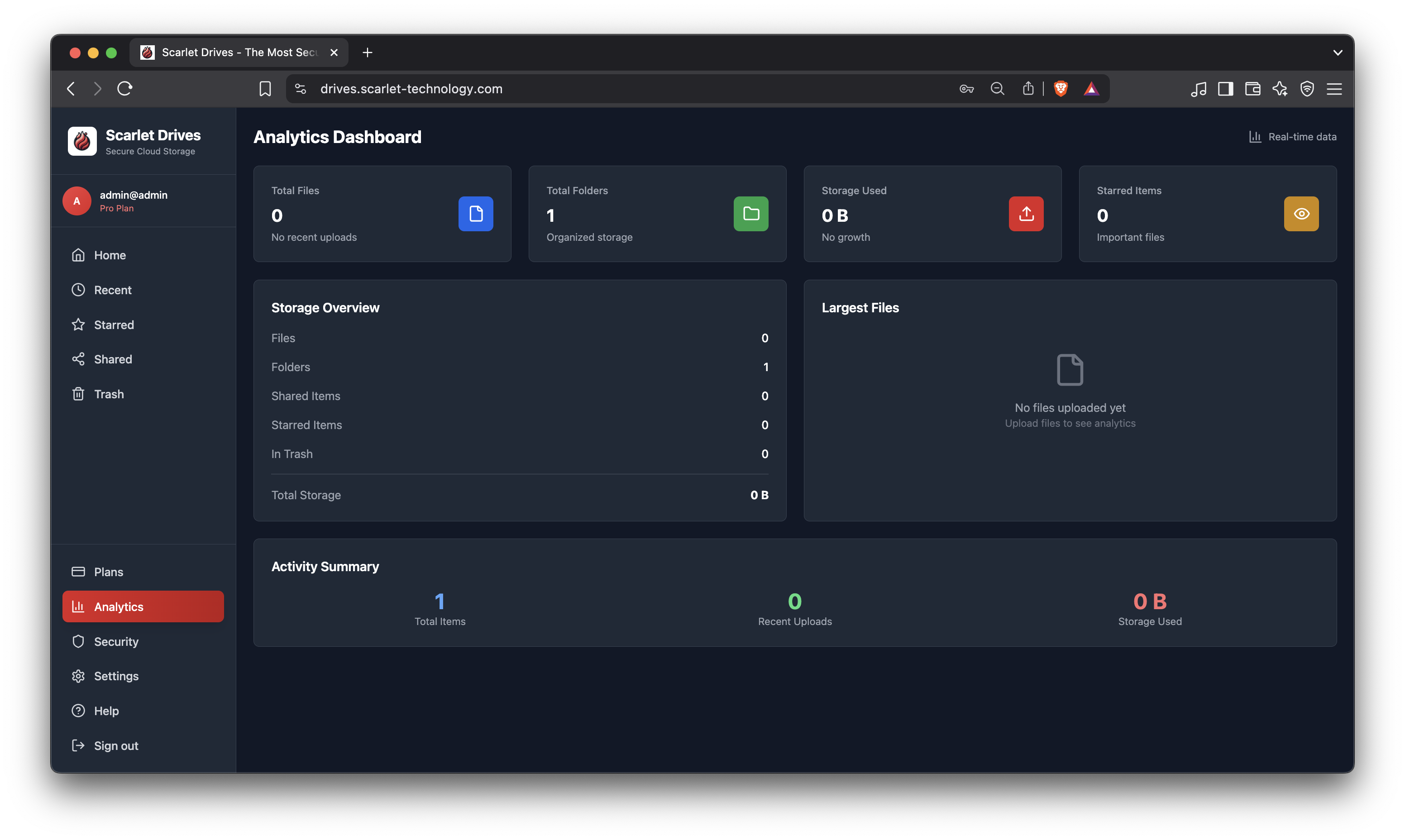Screen dimensions: 1405x840
Task: Click the address bar URL
Action: (411, 89)
